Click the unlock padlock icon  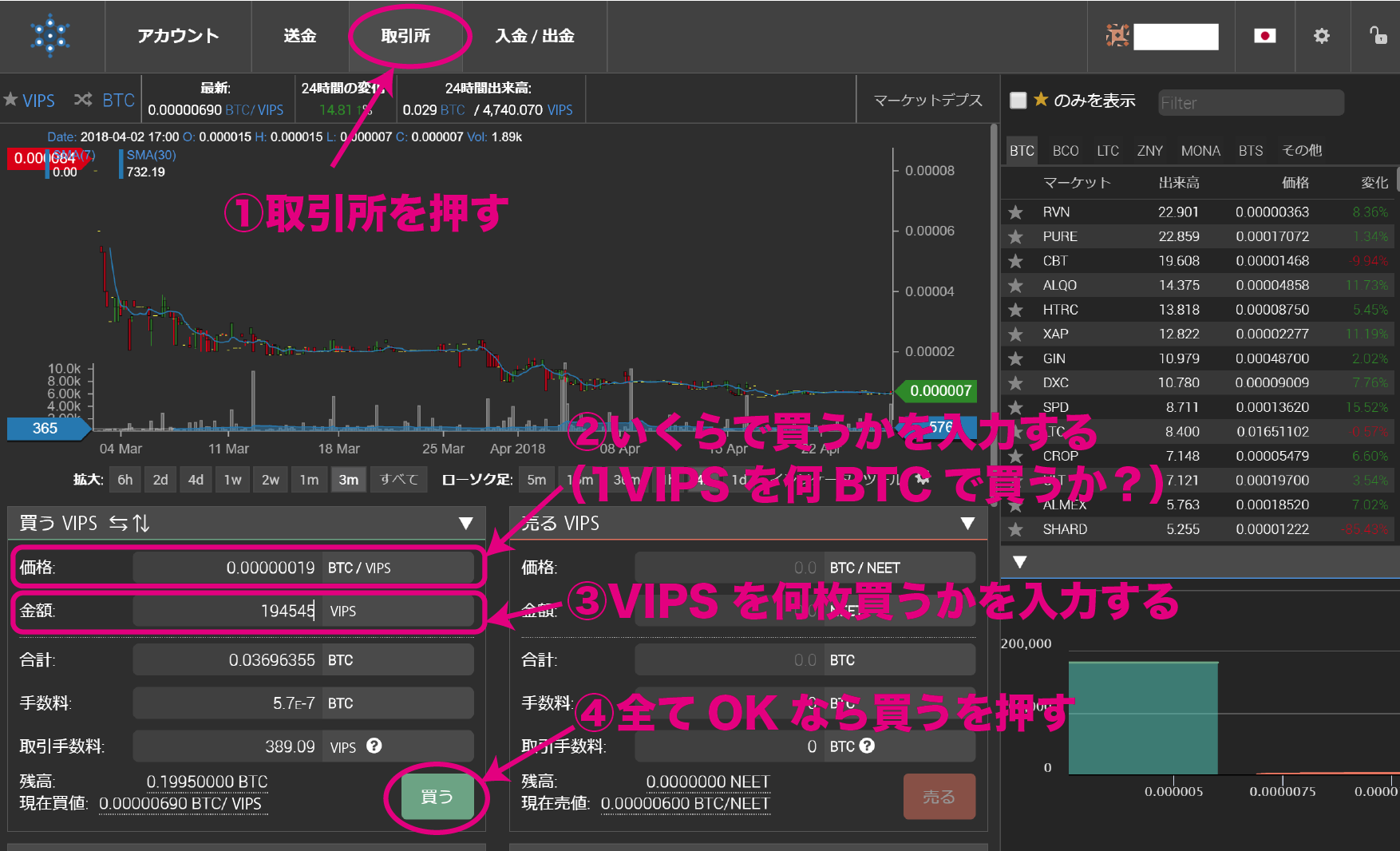tap(1378, 35)
